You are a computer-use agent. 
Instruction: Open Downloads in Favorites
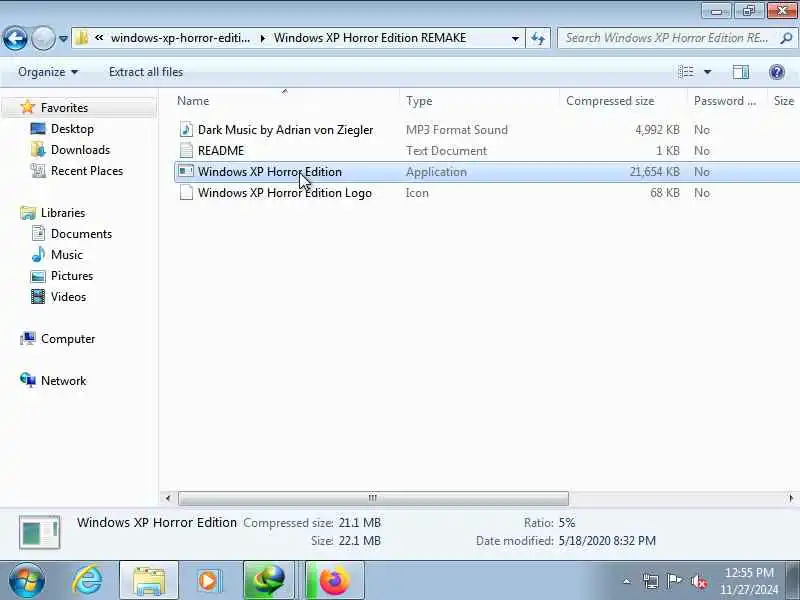click(x=80, y=149)
